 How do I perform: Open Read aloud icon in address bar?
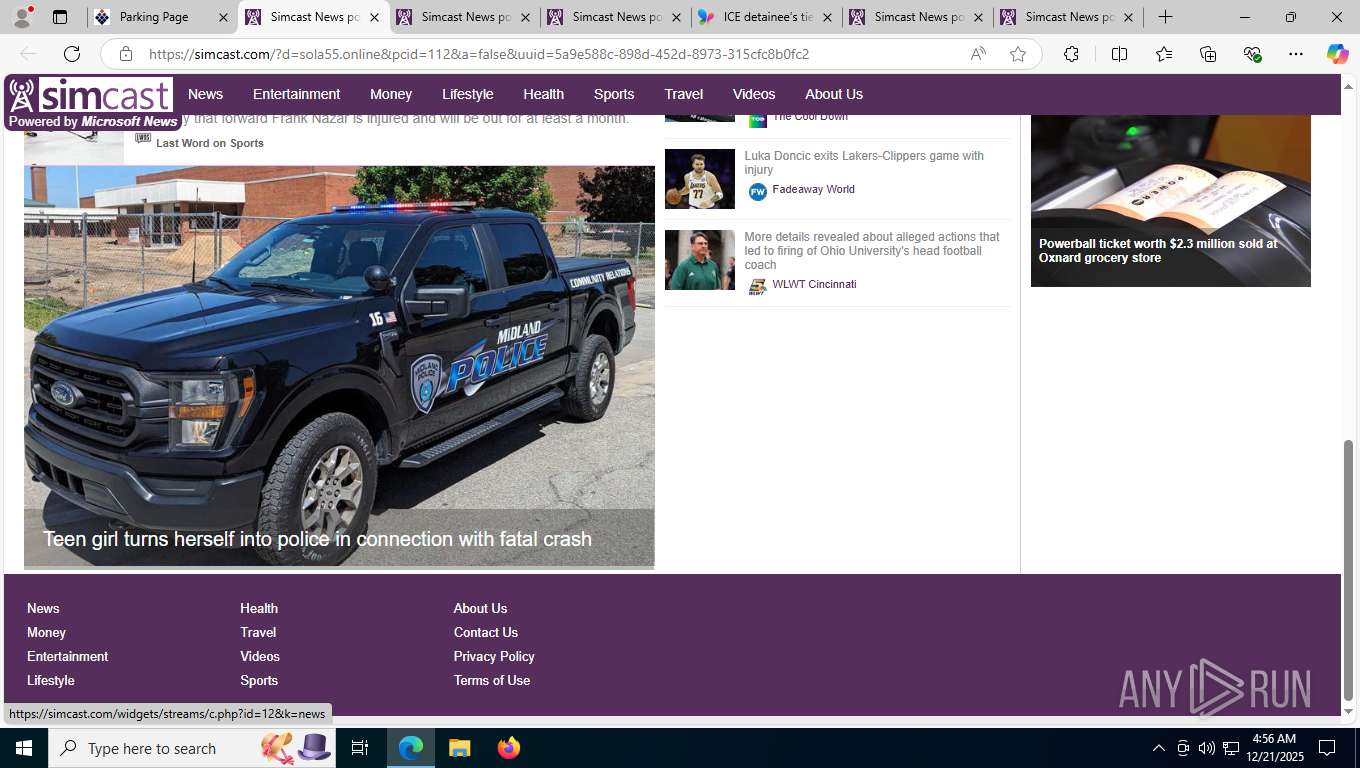978,54
